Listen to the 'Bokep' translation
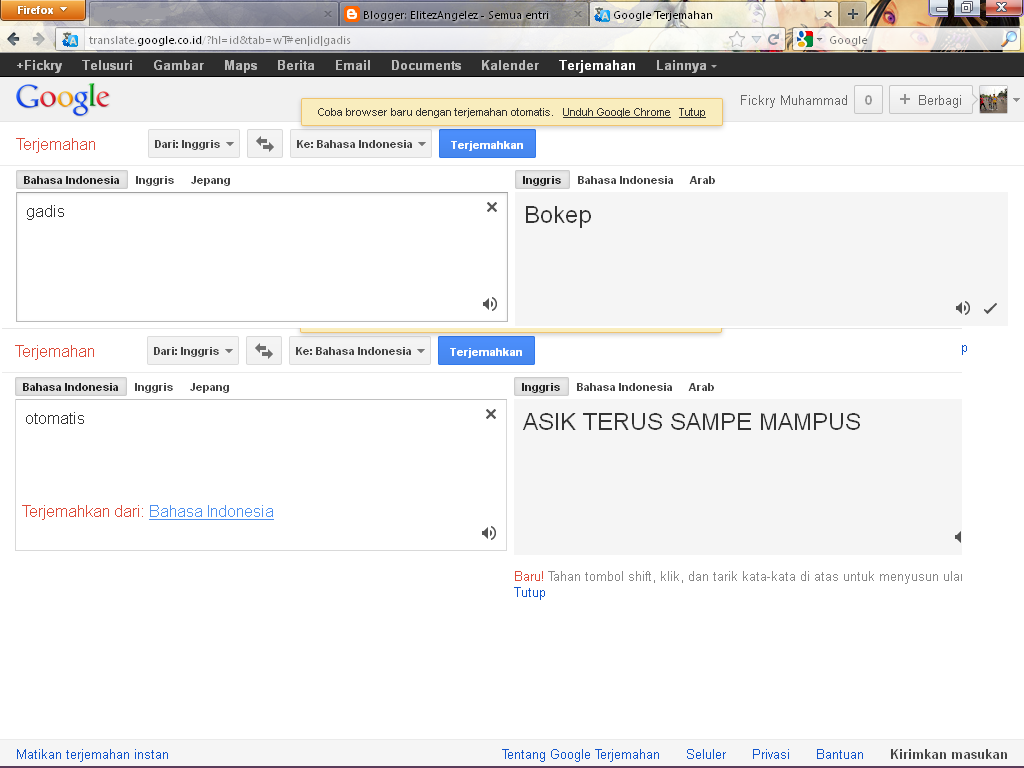The image size is (1024, 768). [963, 308]
